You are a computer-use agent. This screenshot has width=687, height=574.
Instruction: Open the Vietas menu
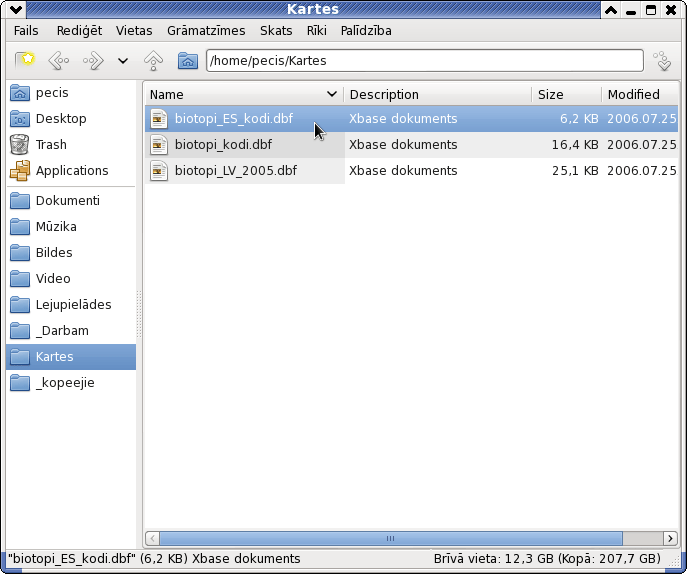coord(134,31)
